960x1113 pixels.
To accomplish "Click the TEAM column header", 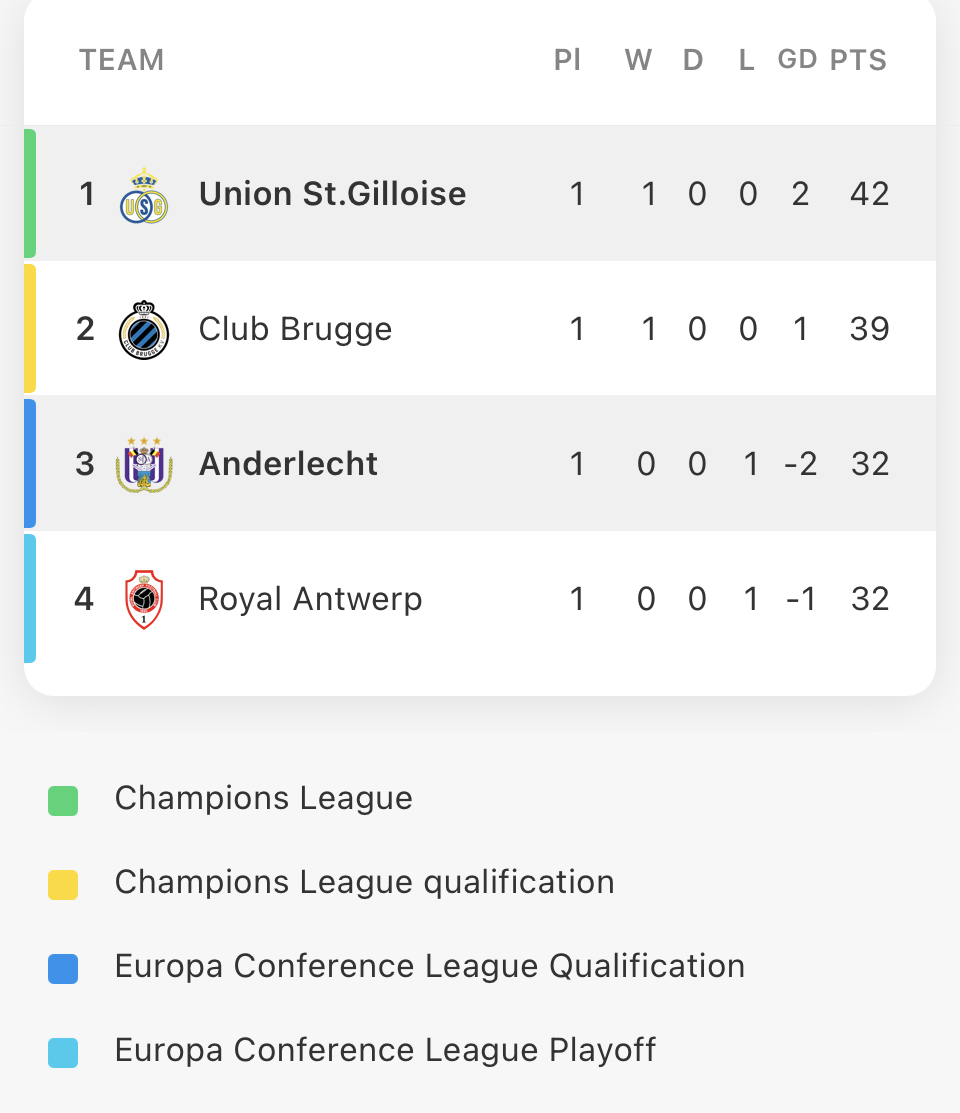I will pyautogui.click(x=121, y=60).
